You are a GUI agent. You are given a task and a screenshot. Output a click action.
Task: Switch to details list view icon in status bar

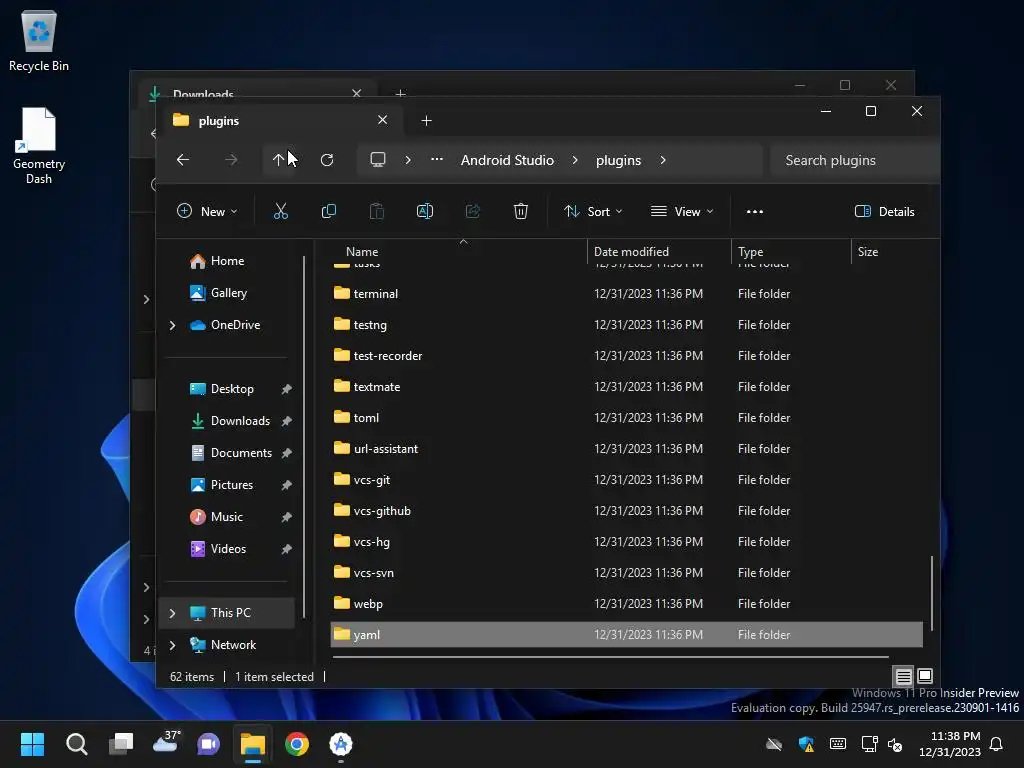[903, 676]
